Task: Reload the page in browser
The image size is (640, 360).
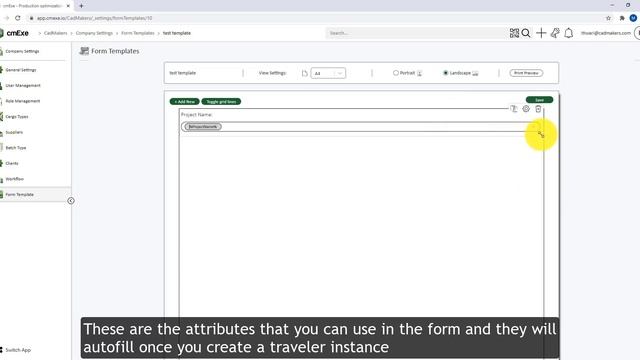Action: 18,18
